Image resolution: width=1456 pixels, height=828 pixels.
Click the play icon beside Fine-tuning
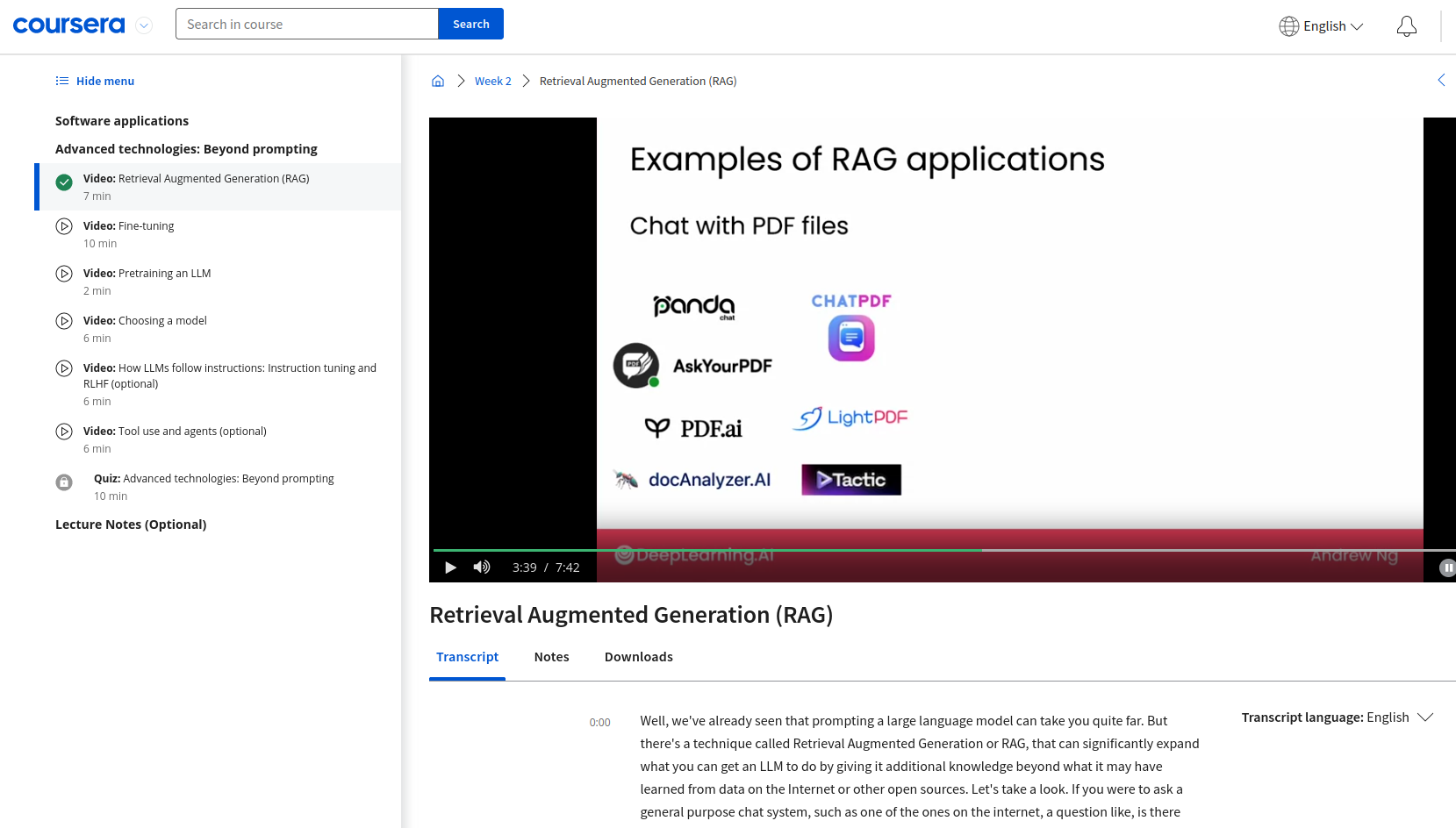coord(64,226)
